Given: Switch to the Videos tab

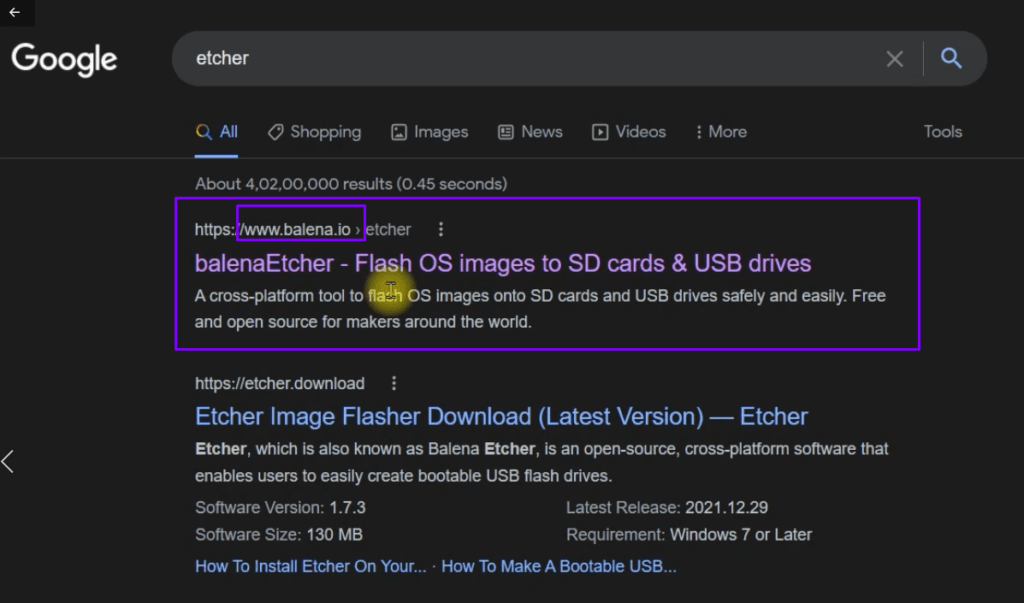Looking at the screenshot, I should tap(629, 132).
